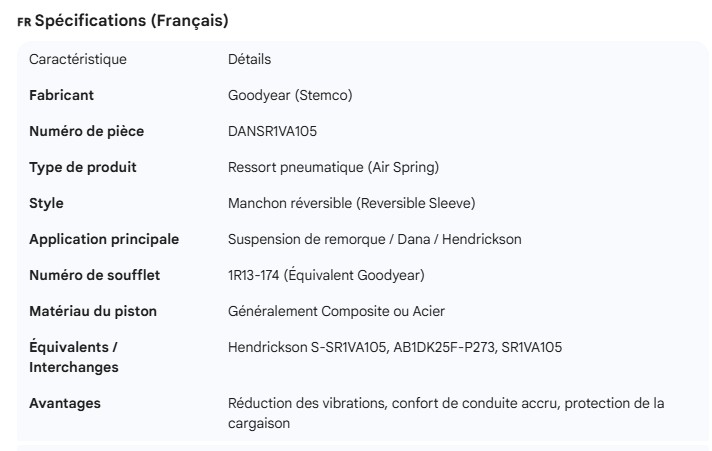Click the Style row label
The width and height of the screenshot is (712, 451).
(46, 203)
